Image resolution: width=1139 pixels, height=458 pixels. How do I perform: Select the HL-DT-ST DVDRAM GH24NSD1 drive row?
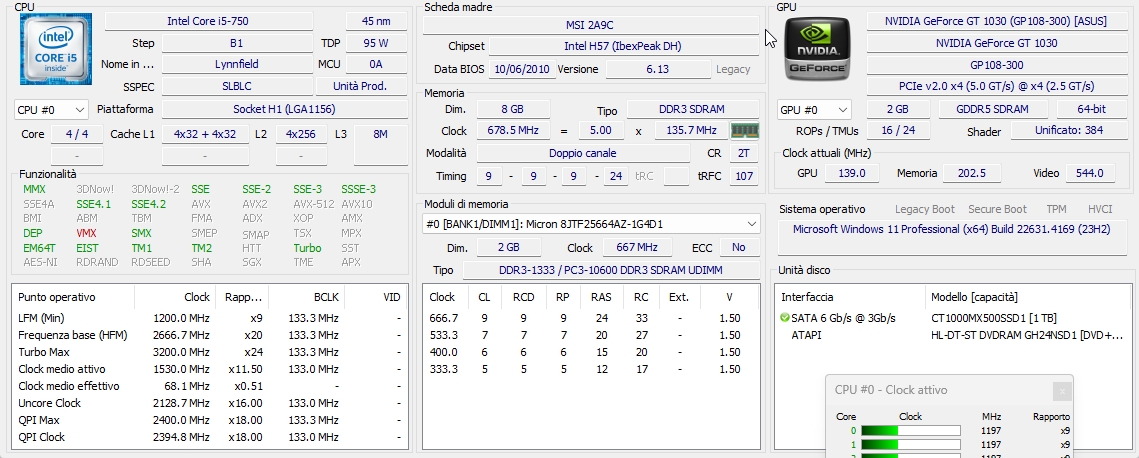tap(954, 335)
